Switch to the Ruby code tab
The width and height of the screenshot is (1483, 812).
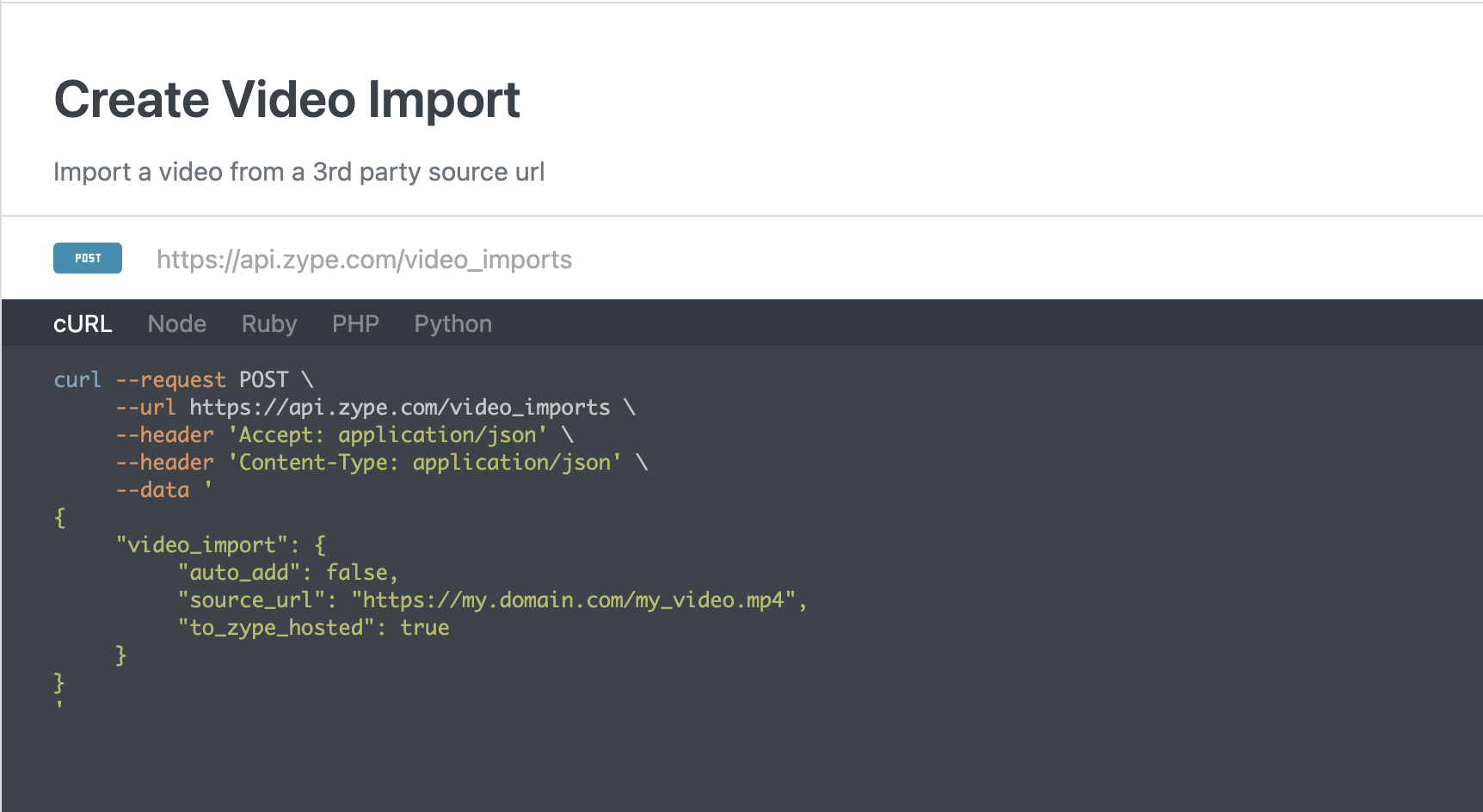(x=269, y=323)
